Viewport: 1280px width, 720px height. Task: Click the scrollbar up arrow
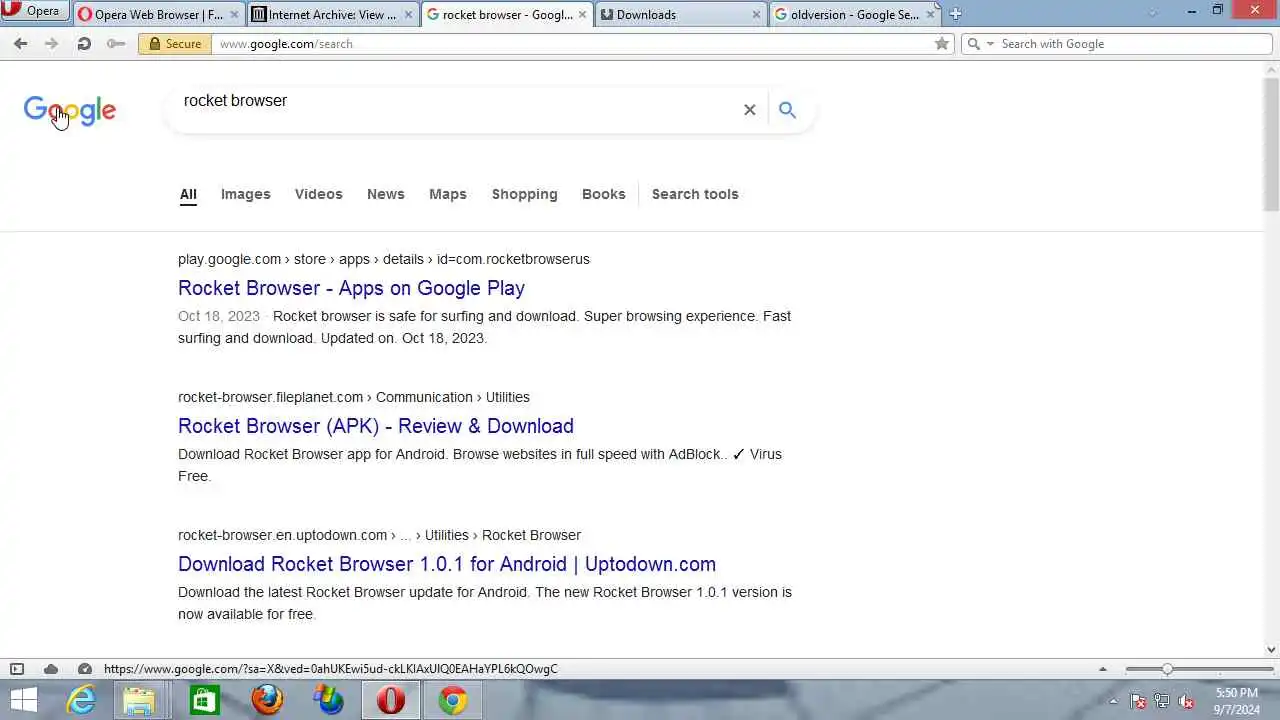coord(1272,68)
